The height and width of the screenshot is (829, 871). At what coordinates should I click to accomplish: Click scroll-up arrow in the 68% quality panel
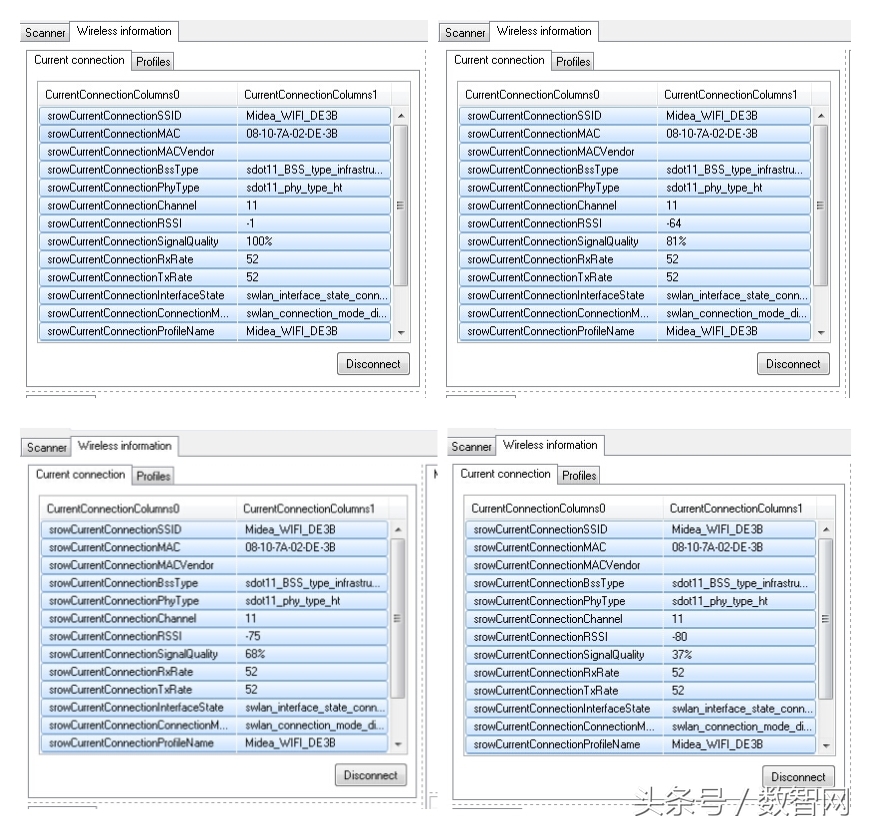tap(398, 530)
